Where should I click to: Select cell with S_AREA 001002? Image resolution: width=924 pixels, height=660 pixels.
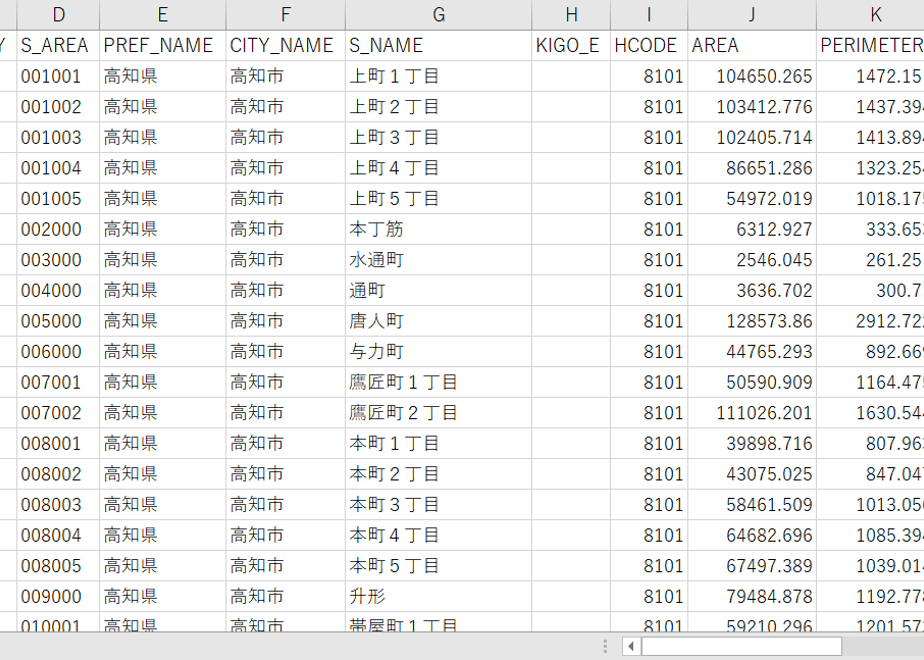point(58,107)
